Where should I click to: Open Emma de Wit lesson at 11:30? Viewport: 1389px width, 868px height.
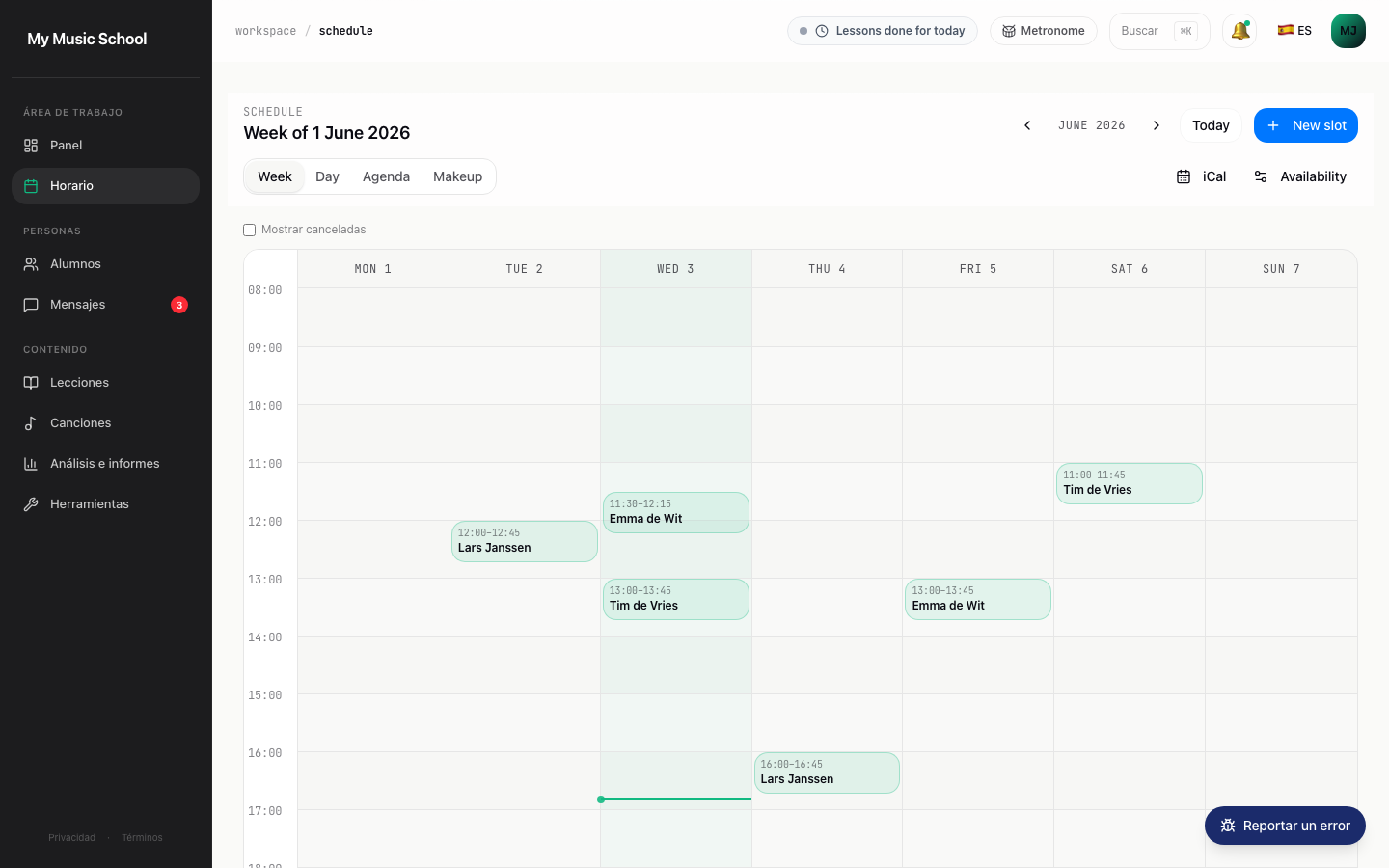(676, 512)
